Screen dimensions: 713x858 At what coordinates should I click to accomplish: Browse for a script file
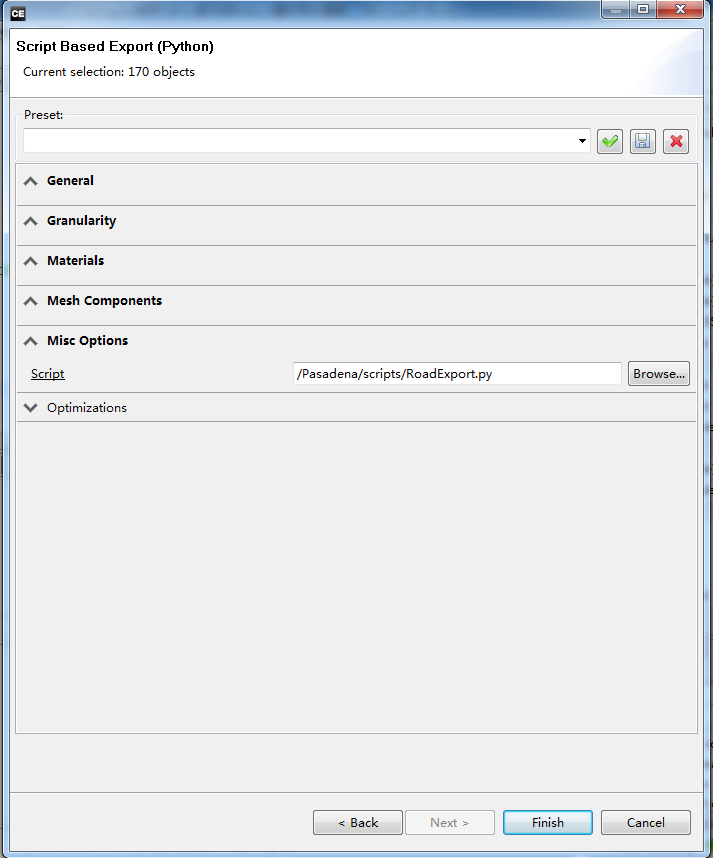coord(659,374)
